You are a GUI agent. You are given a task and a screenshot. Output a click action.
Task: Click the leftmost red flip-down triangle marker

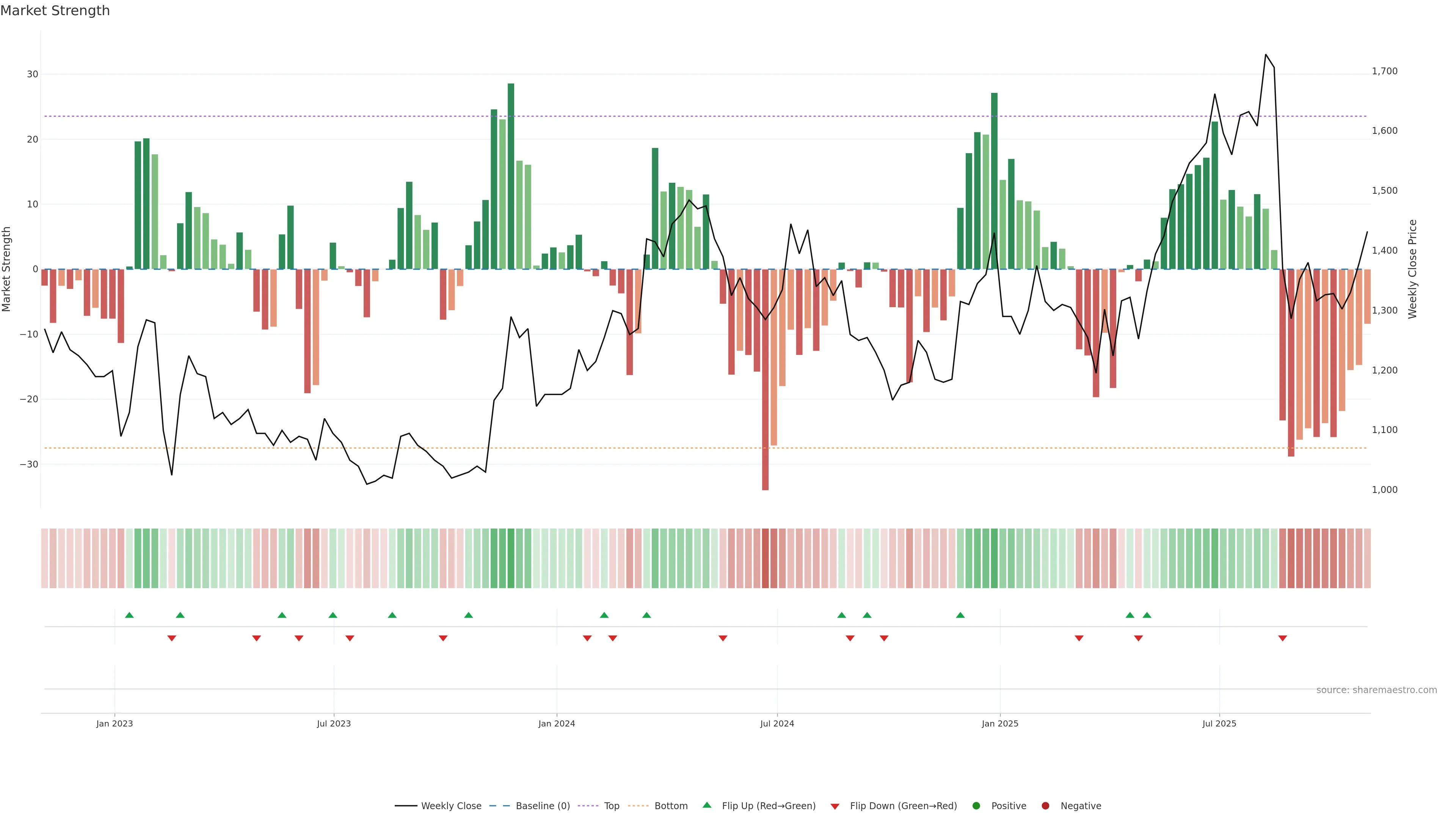[172, 638]
